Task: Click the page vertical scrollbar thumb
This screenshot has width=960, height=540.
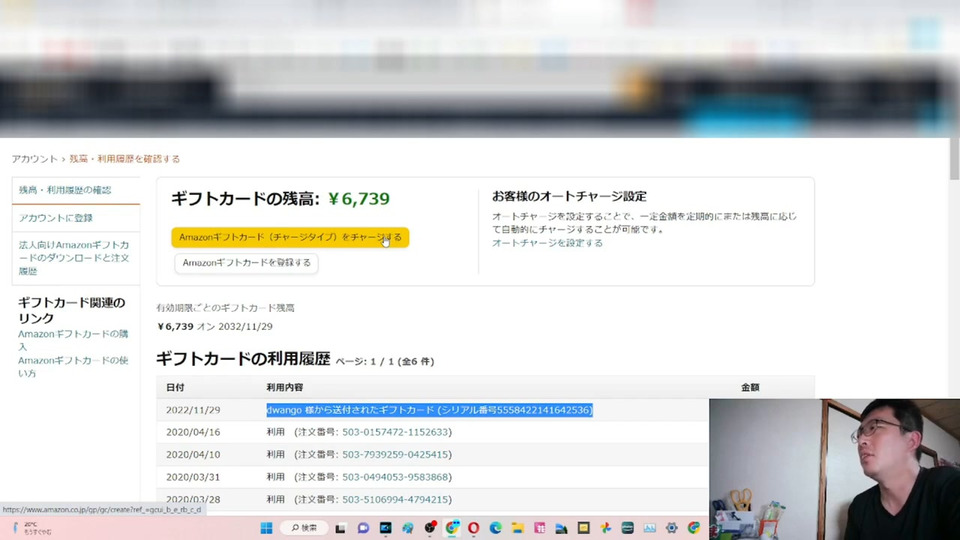Action: pyautogui.click(x=954, y=159)
